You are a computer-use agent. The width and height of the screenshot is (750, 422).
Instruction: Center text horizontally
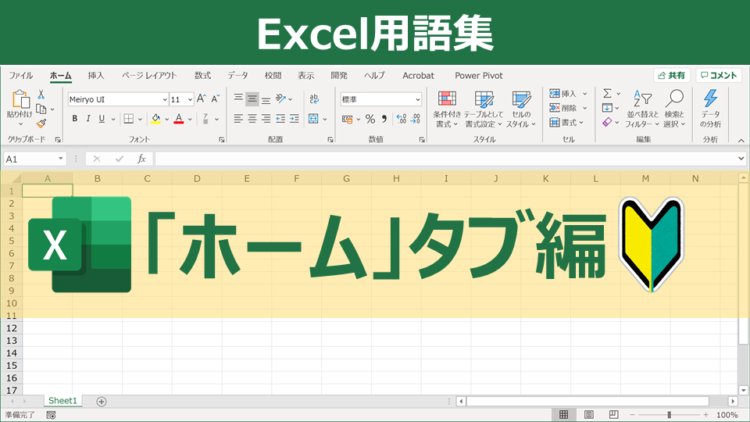tap(252, 119)
